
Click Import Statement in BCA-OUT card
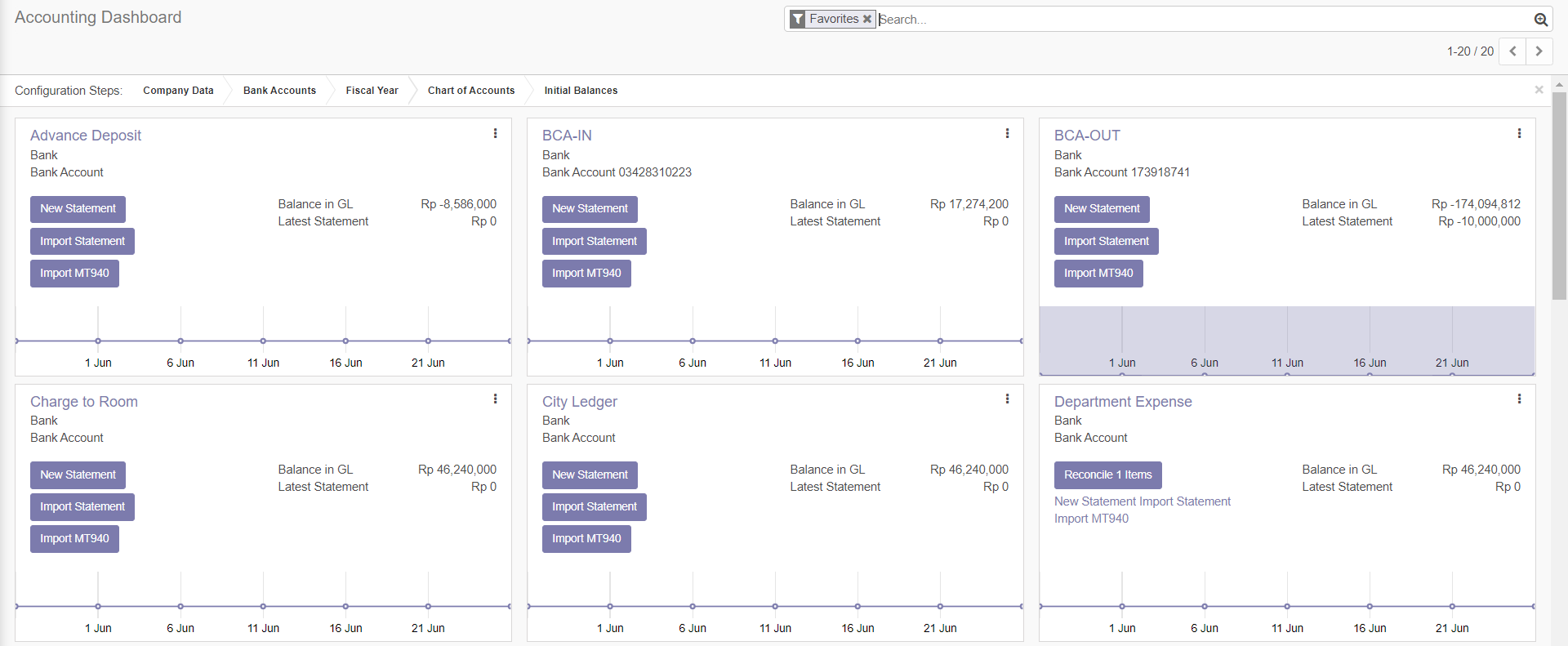point(1107,241)
